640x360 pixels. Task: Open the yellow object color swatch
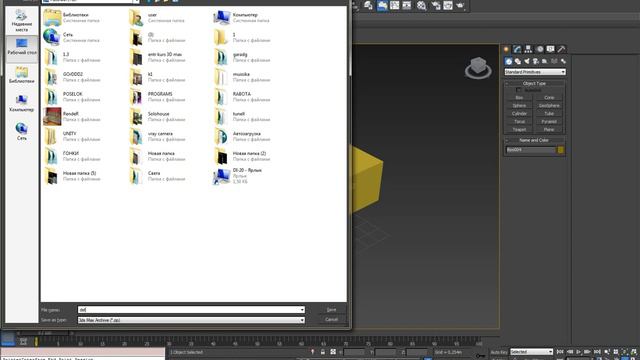(x=561, y=150)
